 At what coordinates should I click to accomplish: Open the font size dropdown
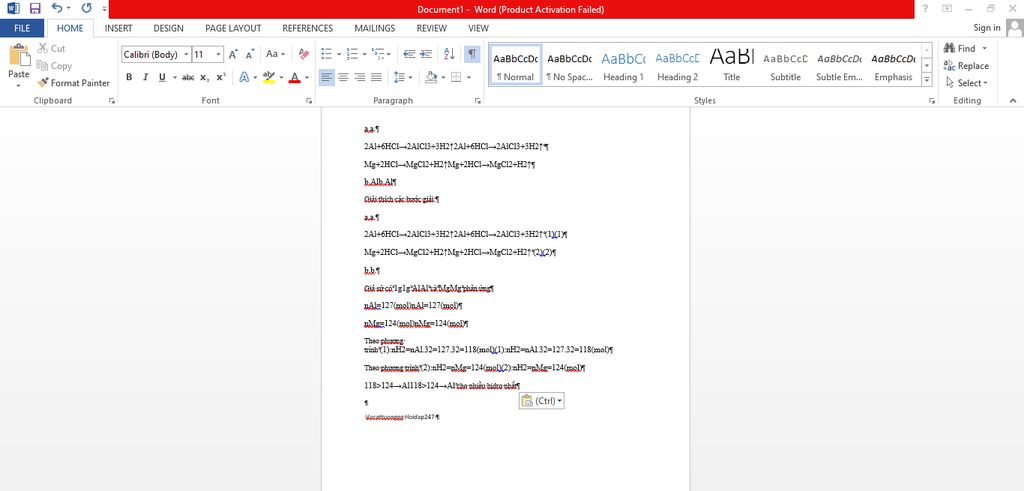point(219,55)
